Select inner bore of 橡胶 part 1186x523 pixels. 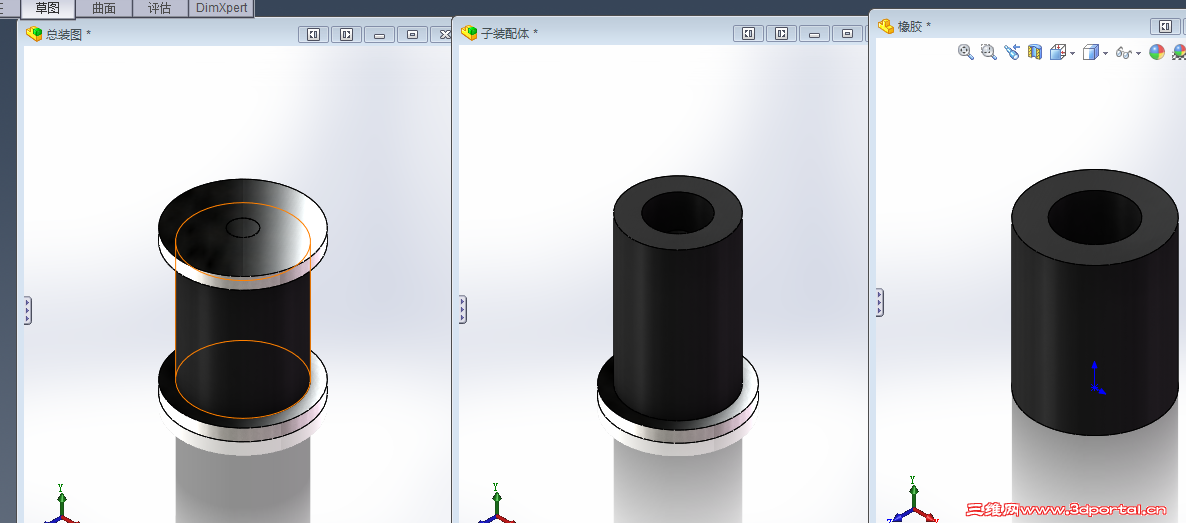(1094, 217)
